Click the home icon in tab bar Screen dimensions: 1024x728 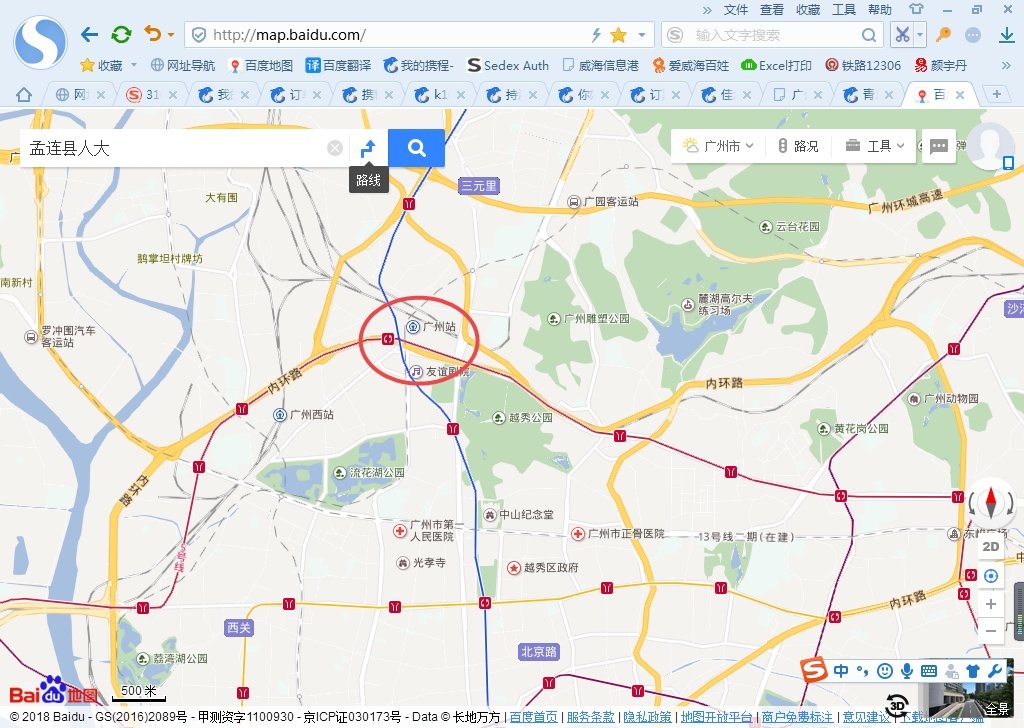tap(24, 95)
